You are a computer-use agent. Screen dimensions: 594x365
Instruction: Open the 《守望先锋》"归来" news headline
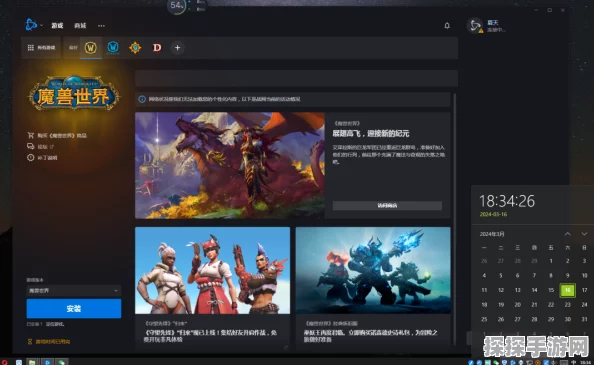[211, 336]
